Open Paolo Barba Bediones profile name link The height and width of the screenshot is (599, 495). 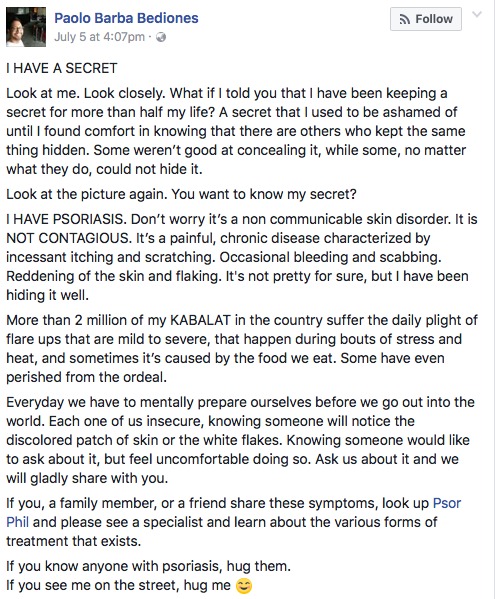pyautogui.click(x=126, y=18)
